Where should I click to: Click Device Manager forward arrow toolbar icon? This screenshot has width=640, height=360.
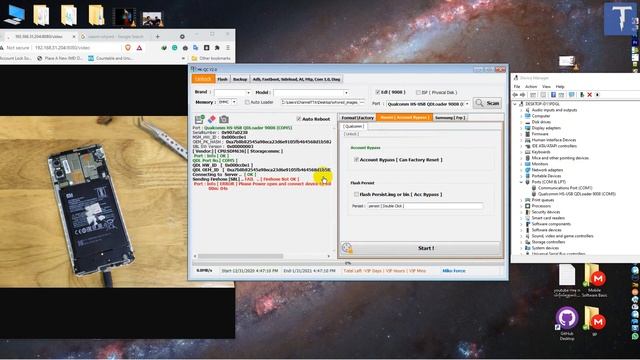click(522, 95)
